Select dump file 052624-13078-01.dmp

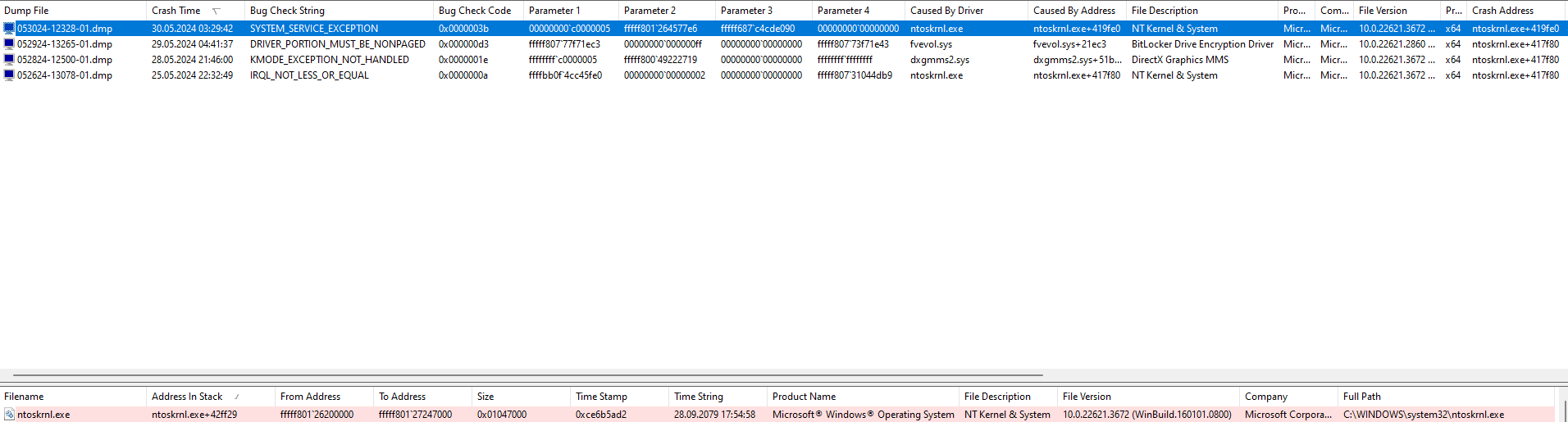click(x=65, y=75)
